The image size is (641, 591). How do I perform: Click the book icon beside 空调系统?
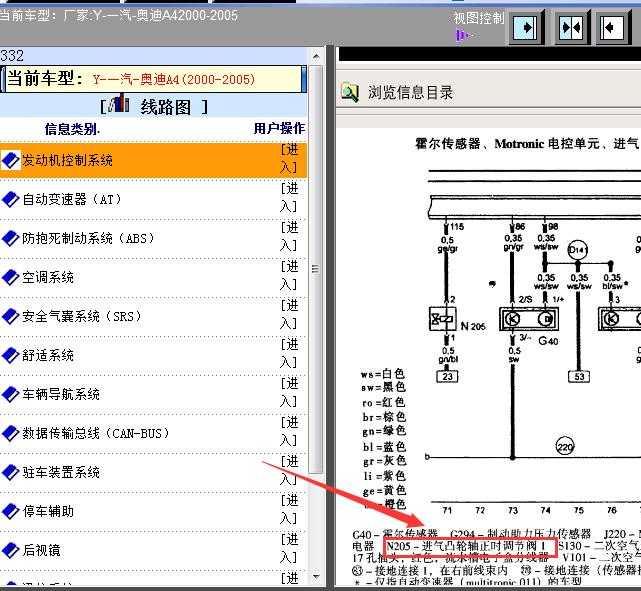10,278
